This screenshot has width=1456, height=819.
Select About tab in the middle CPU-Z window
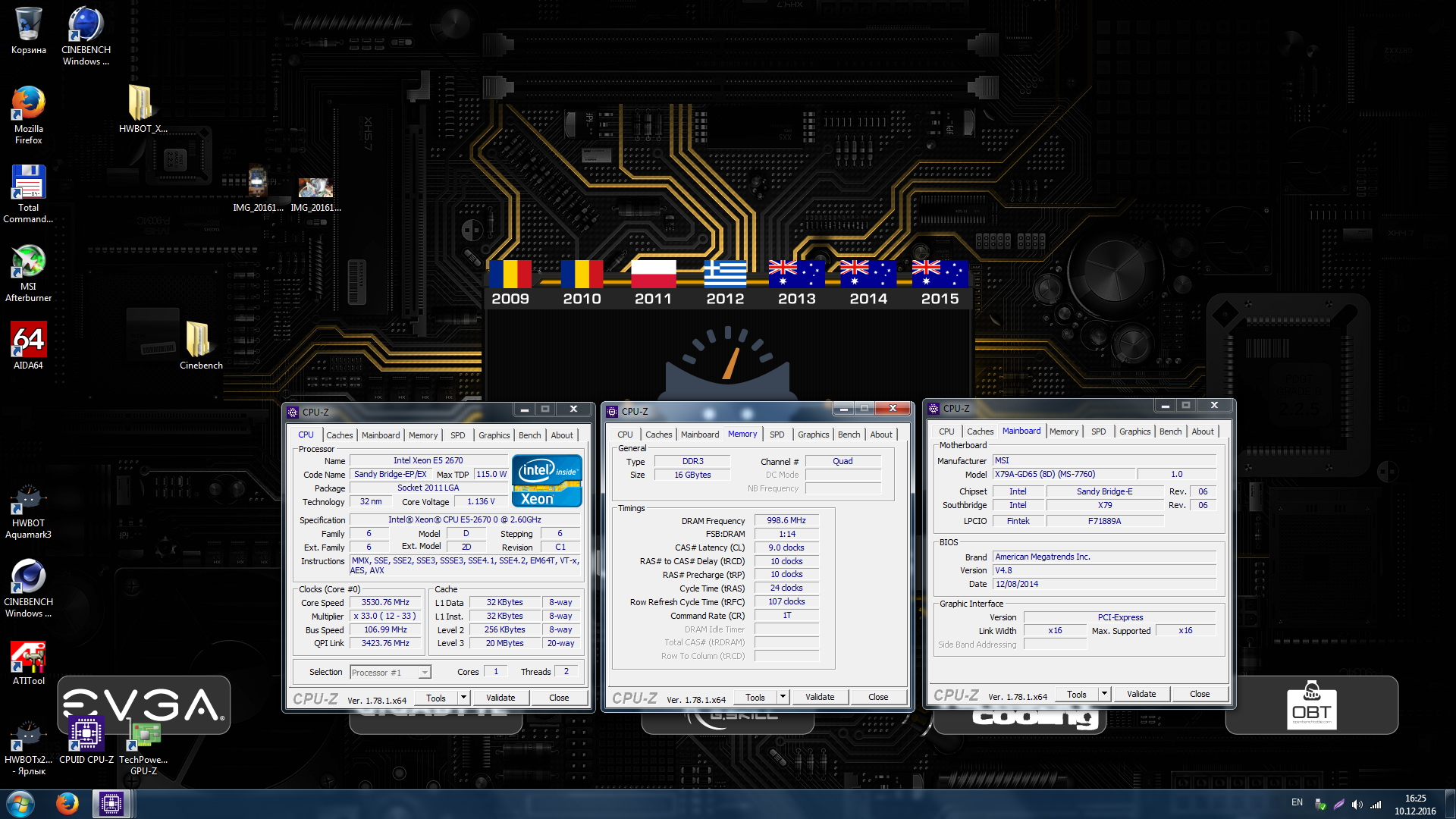(881, 435)
